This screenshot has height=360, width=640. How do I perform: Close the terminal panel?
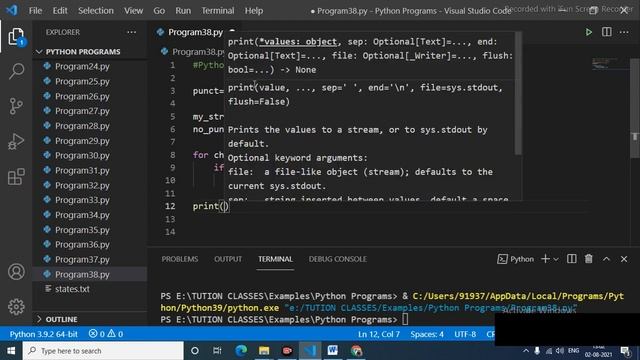click(624, 259)
